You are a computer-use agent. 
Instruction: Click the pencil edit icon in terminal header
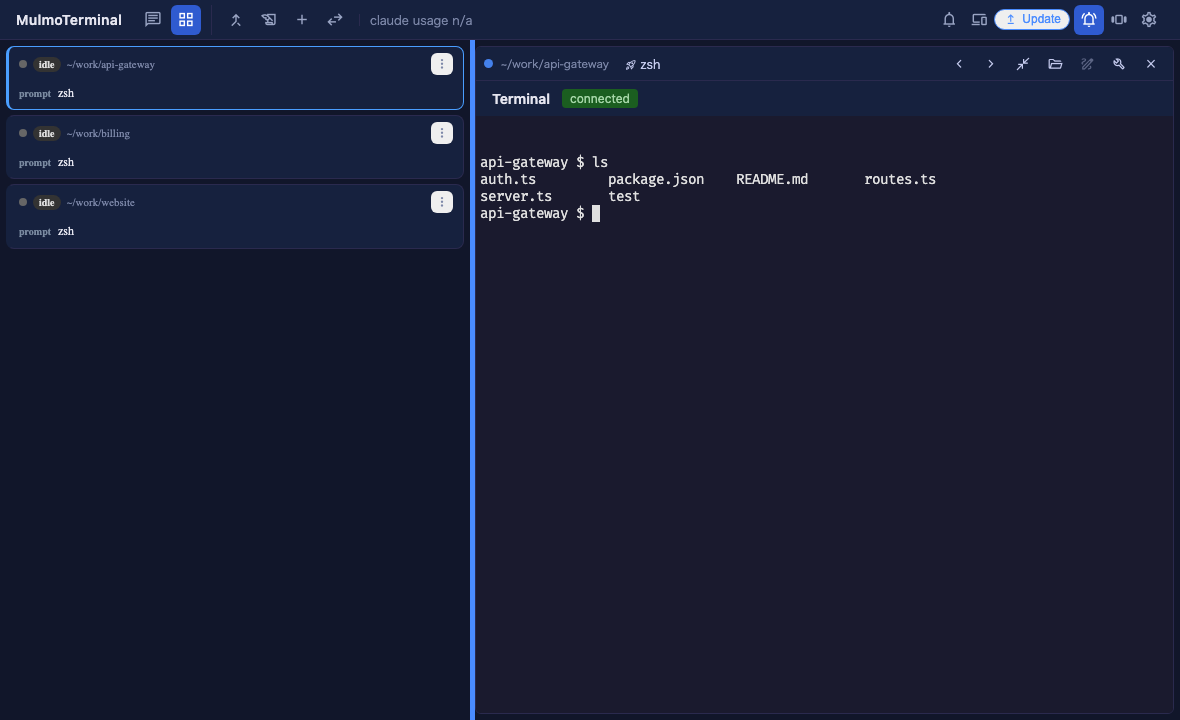pyautogui.click(x=1087, y=64)
